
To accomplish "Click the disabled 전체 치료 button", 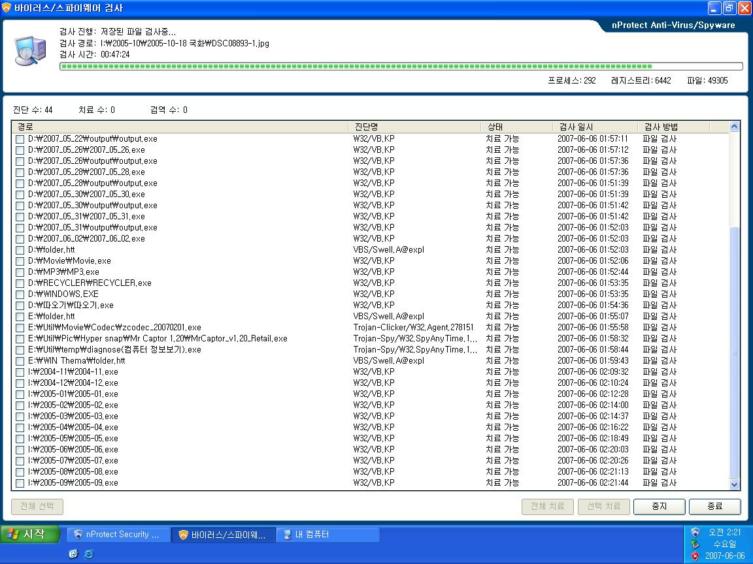I will pyautogui.click(x=547, y=506).
